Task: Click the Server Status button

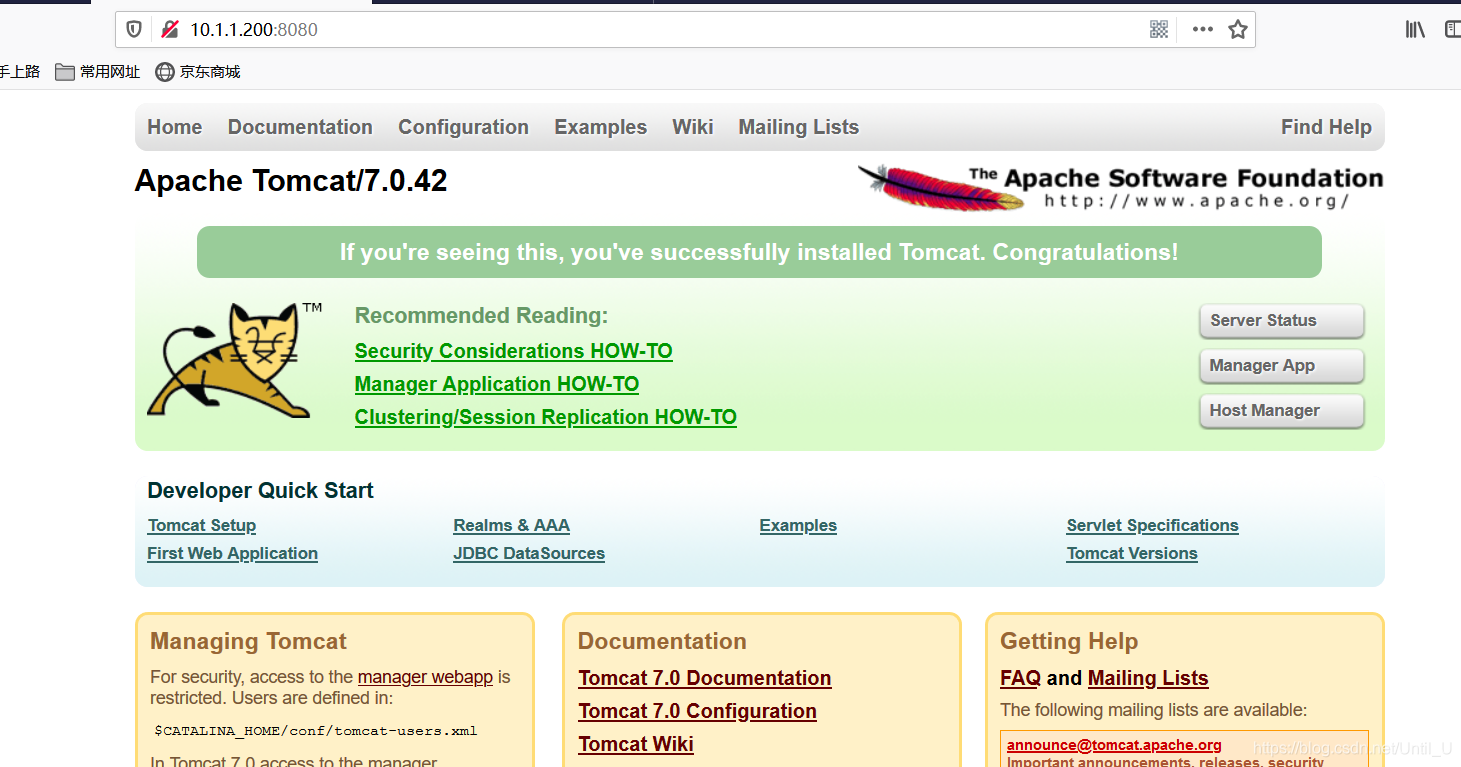Action: coord(1281,321)
